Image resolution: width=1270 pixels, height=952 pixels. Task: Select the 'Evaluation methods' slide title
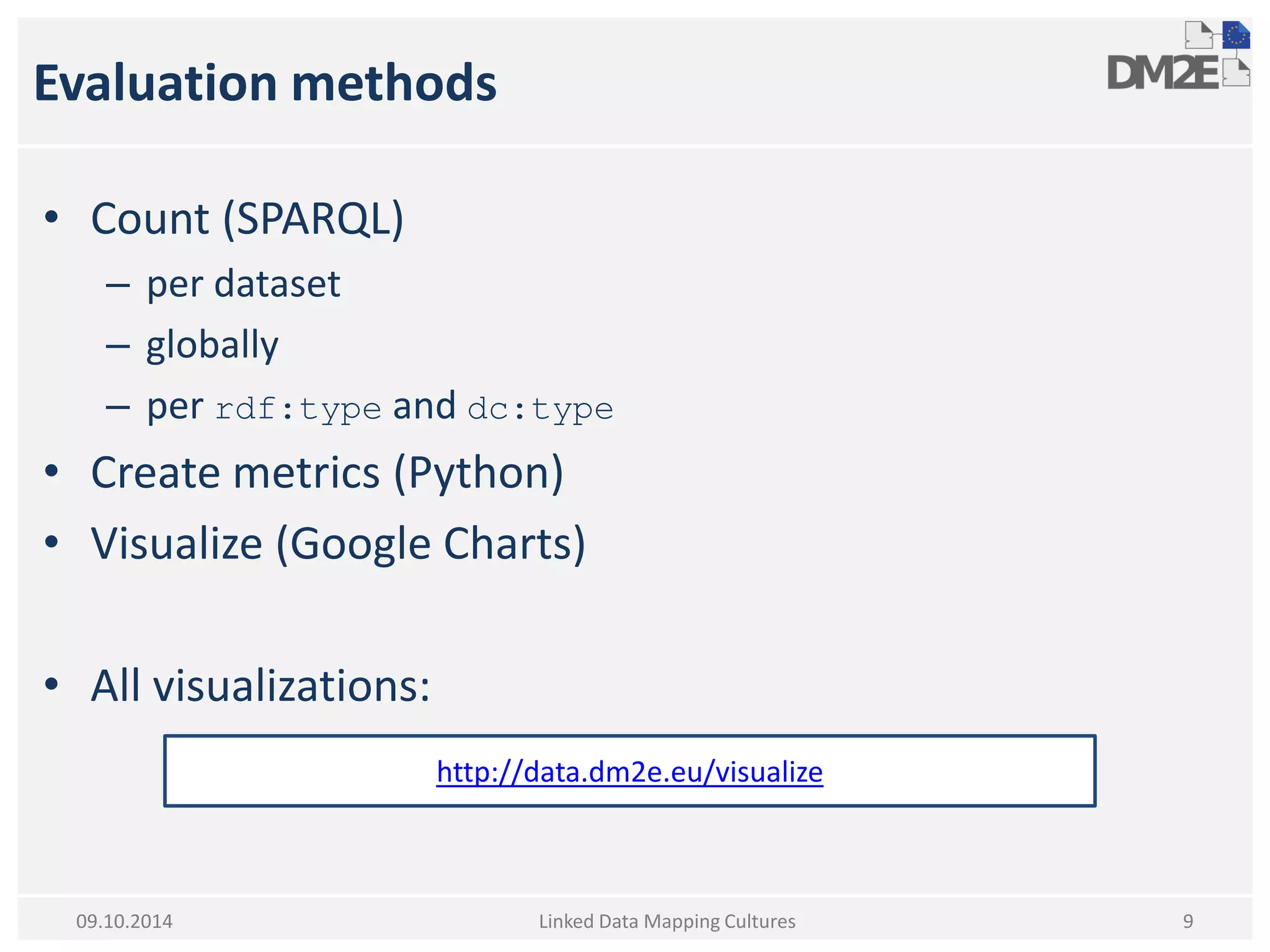click(x=265, y=83)
